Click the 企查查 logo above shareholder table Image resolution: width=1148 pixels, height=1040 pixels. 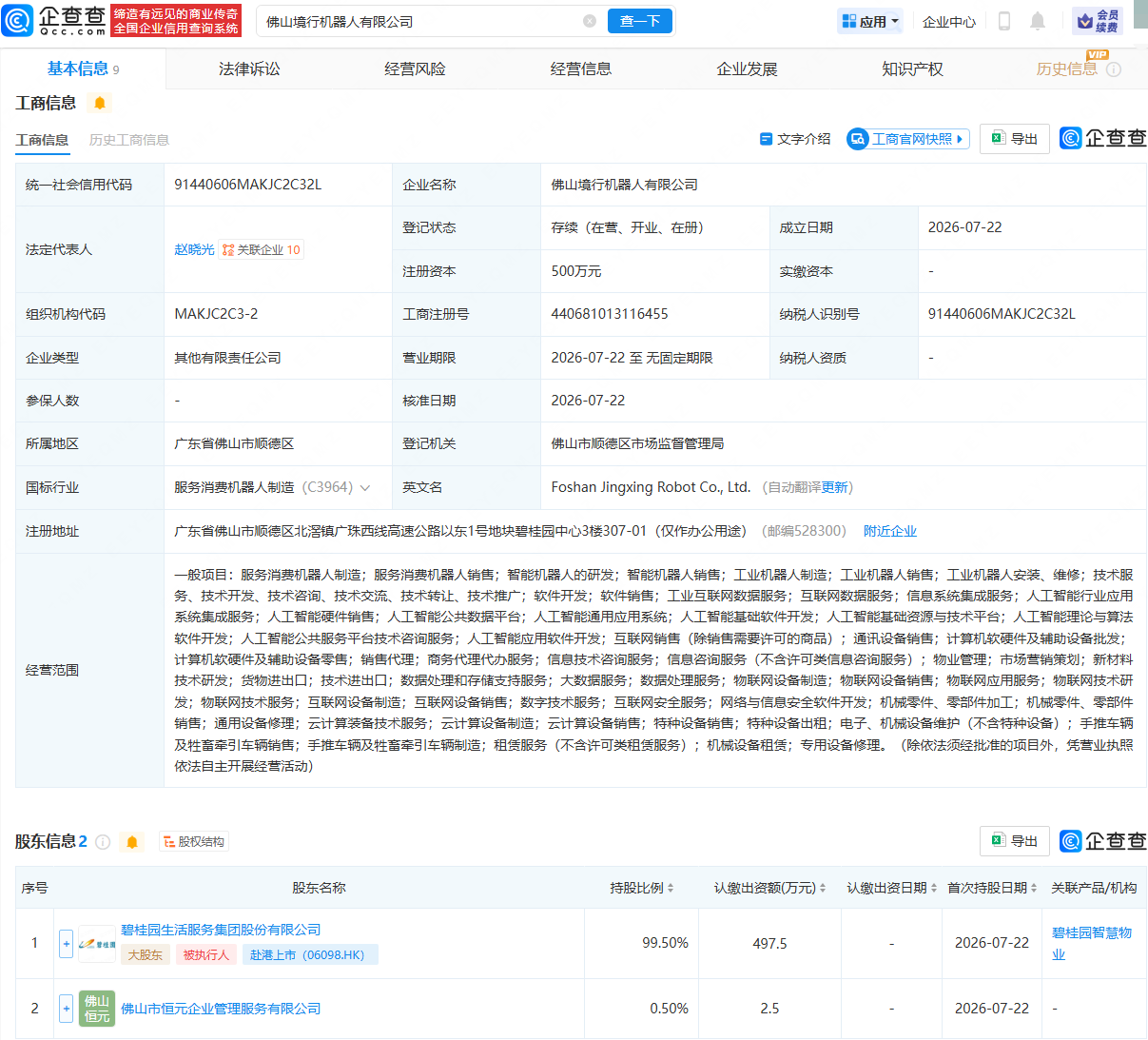point(1103,841)
